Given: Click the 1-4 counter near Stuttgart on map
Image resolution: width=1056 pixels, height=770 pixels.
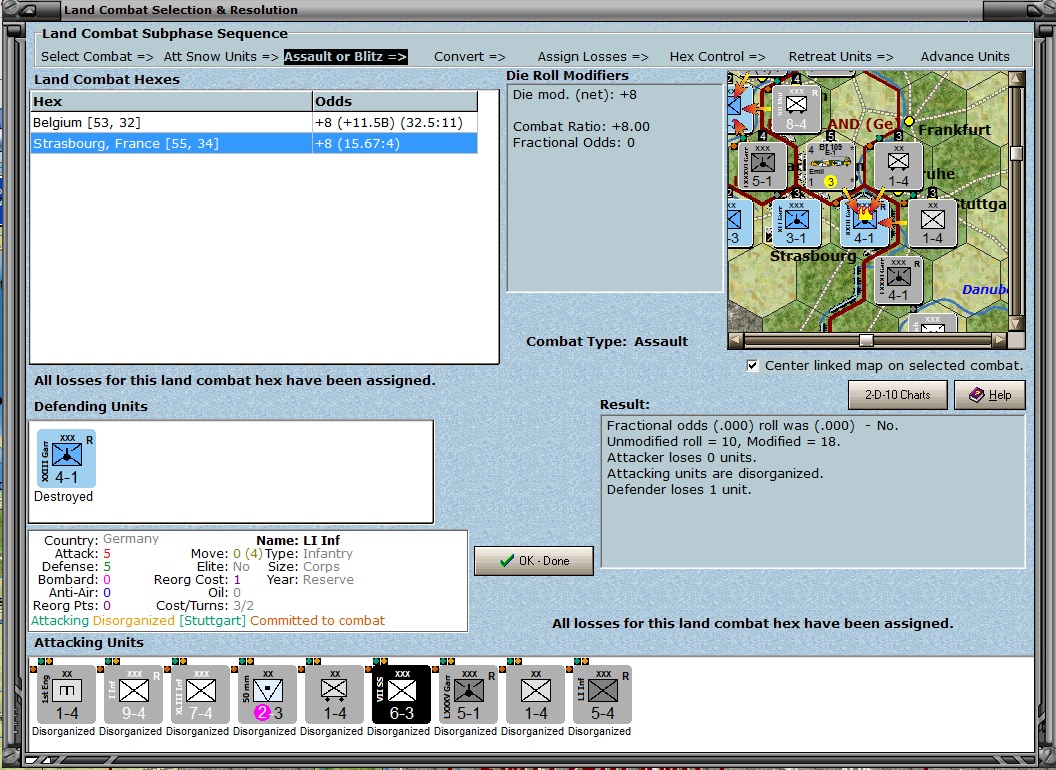Looking at the screenshot, I should tap(932, 222).
